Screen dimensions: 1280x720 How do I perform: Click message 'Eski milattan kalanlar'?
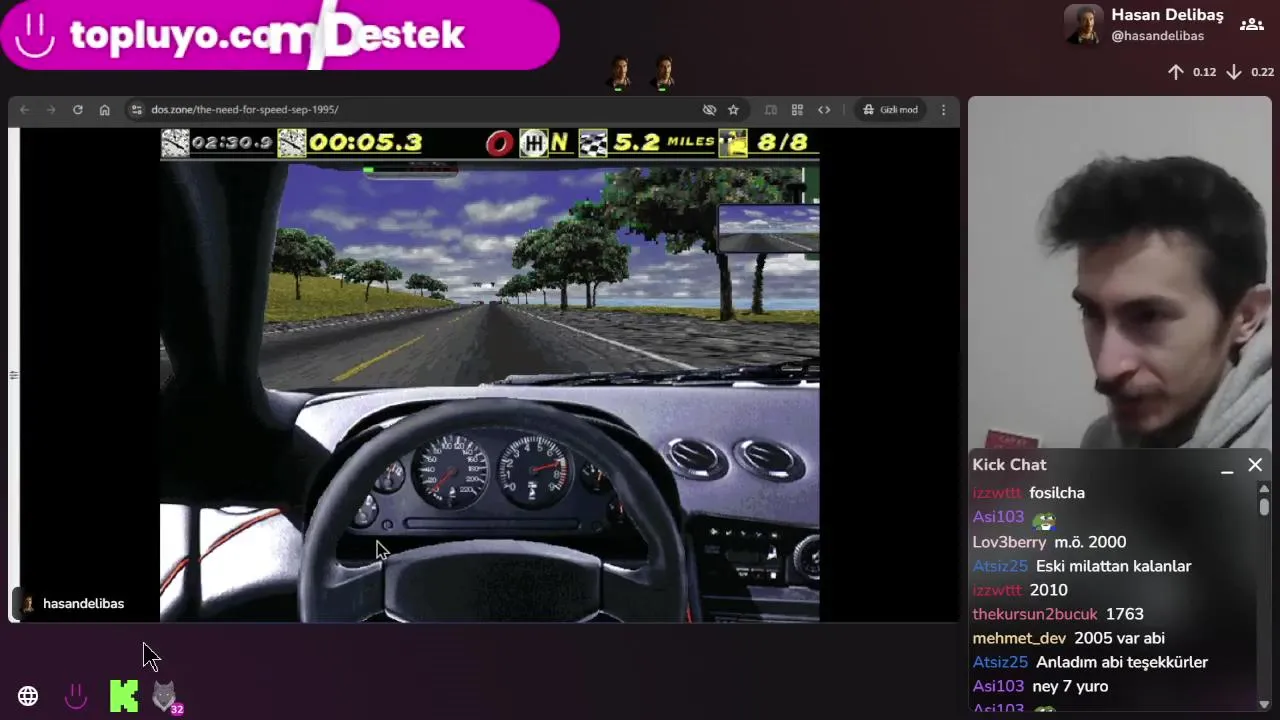[x=1114, y=566]
